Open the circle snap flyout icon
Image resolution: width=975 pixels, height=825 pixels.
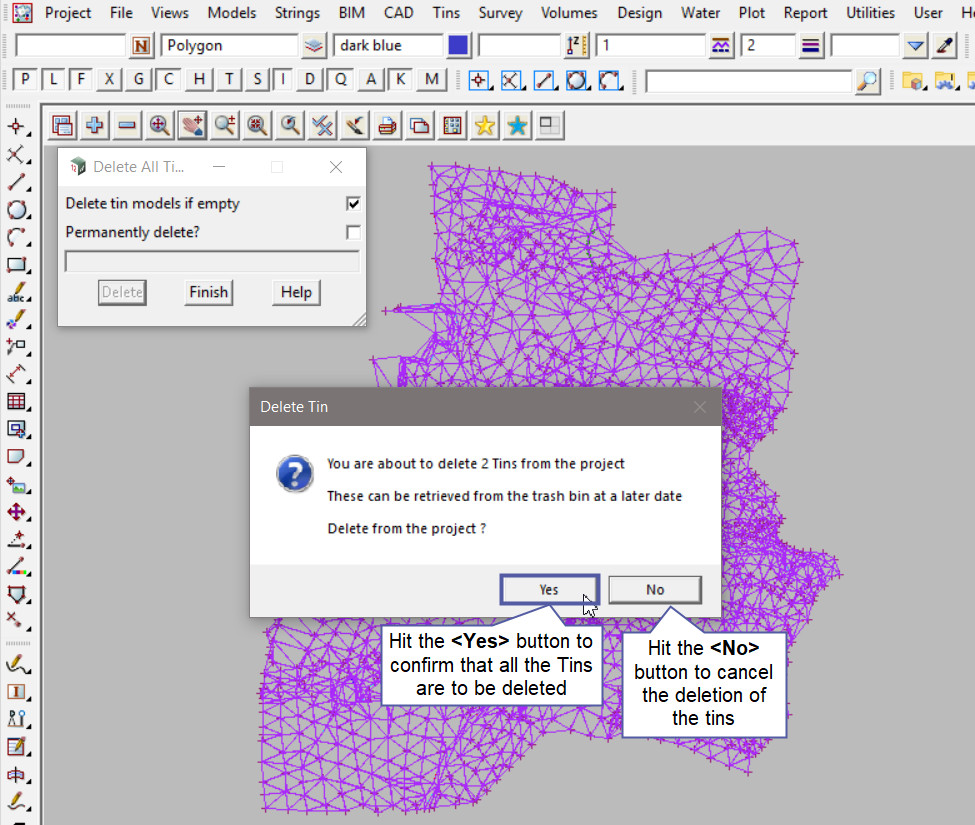(x=577, y=80)
